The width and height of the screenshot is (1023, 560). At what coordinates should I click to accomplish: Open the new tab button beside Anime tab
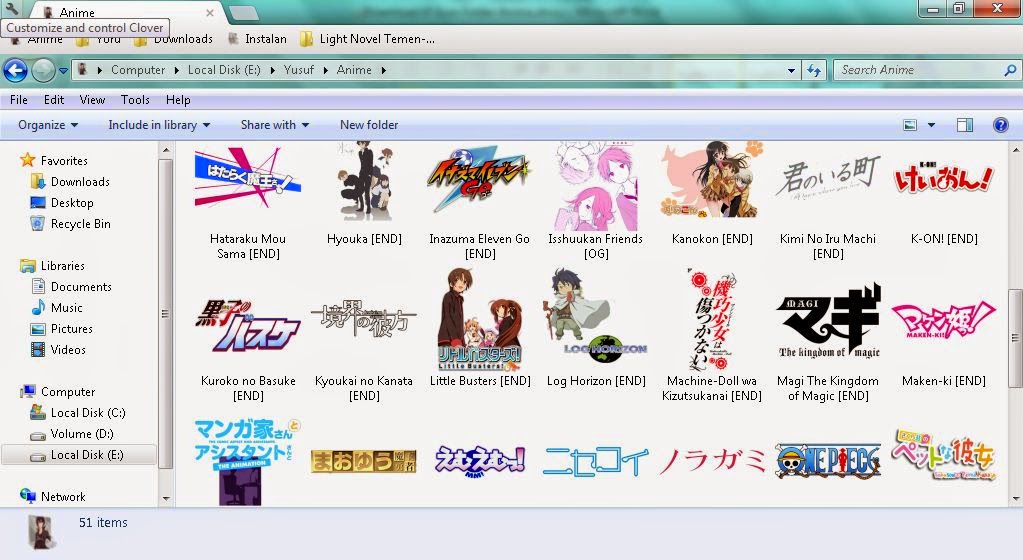pos(243,12)
